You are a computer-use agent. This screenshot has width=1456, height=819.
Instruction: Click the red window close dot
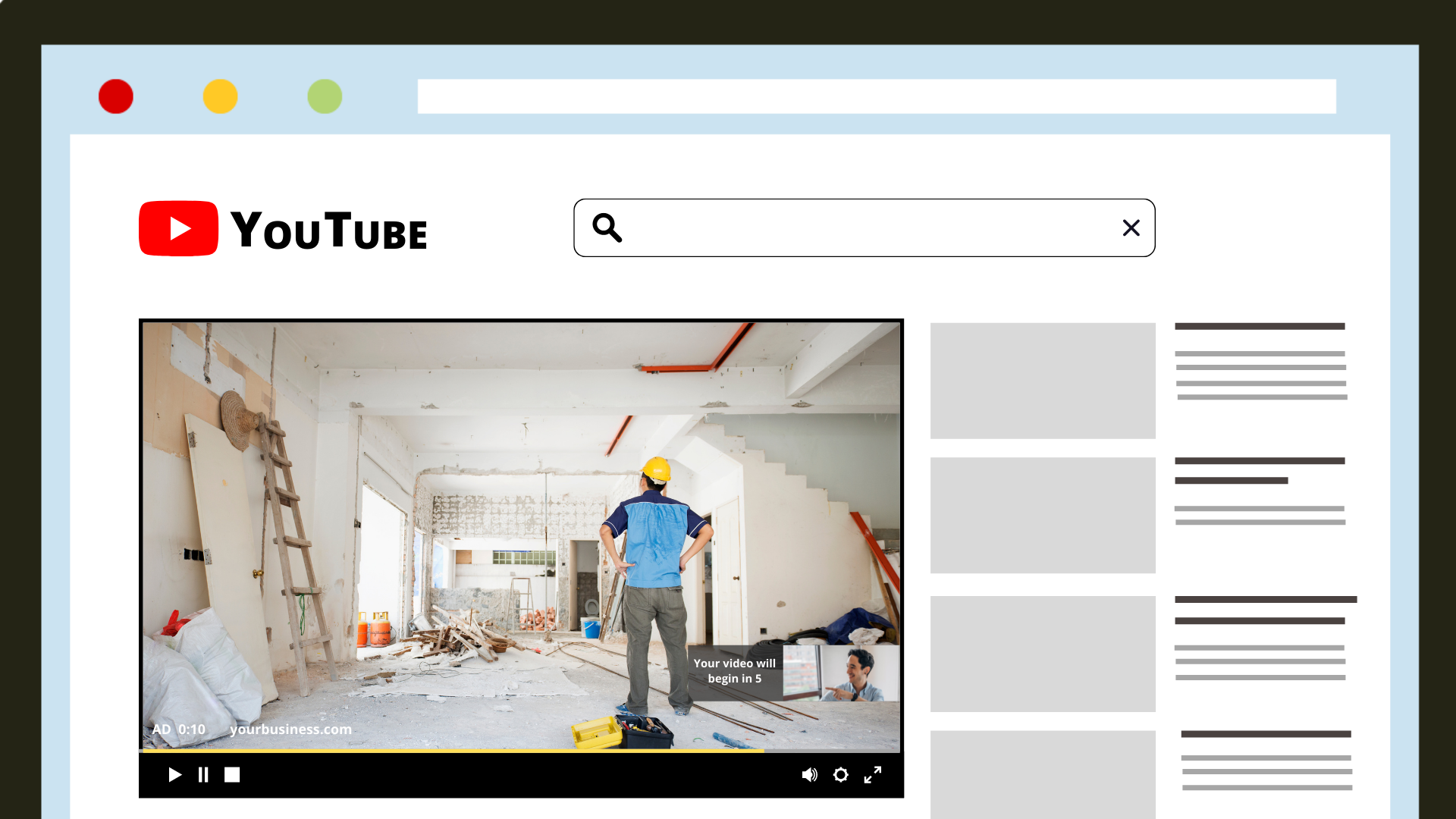click(116, 96)
